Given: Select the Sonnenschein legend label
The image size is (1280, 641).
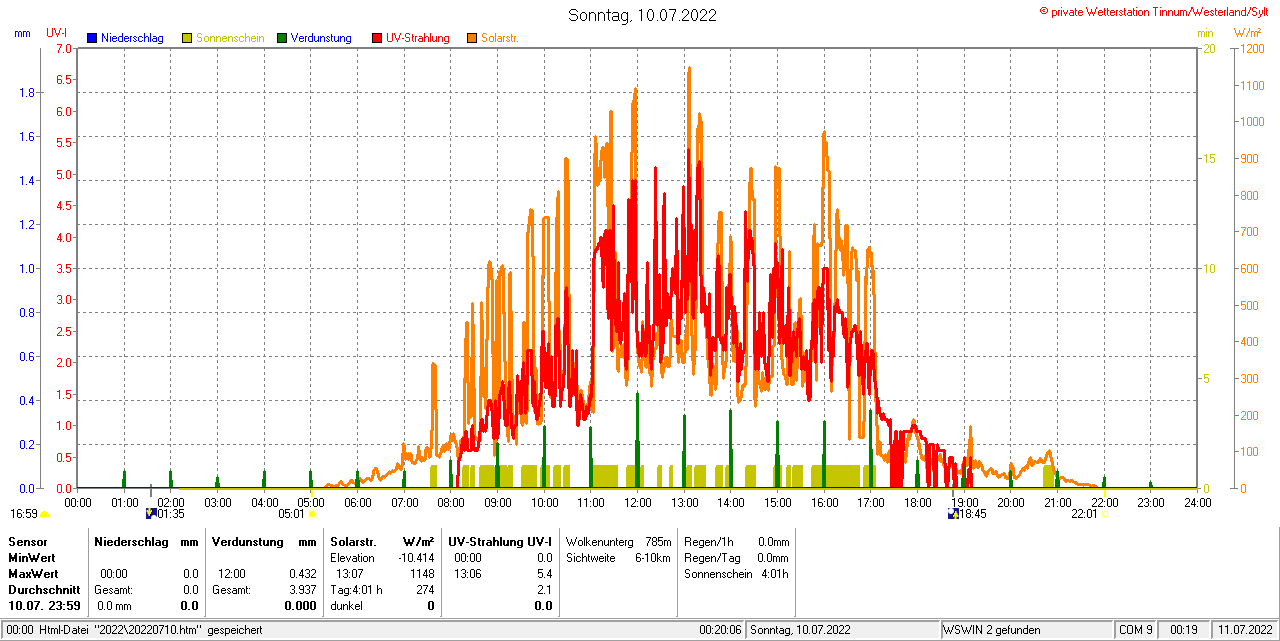Looking at the screenshot, I should (x=230, y=38).
